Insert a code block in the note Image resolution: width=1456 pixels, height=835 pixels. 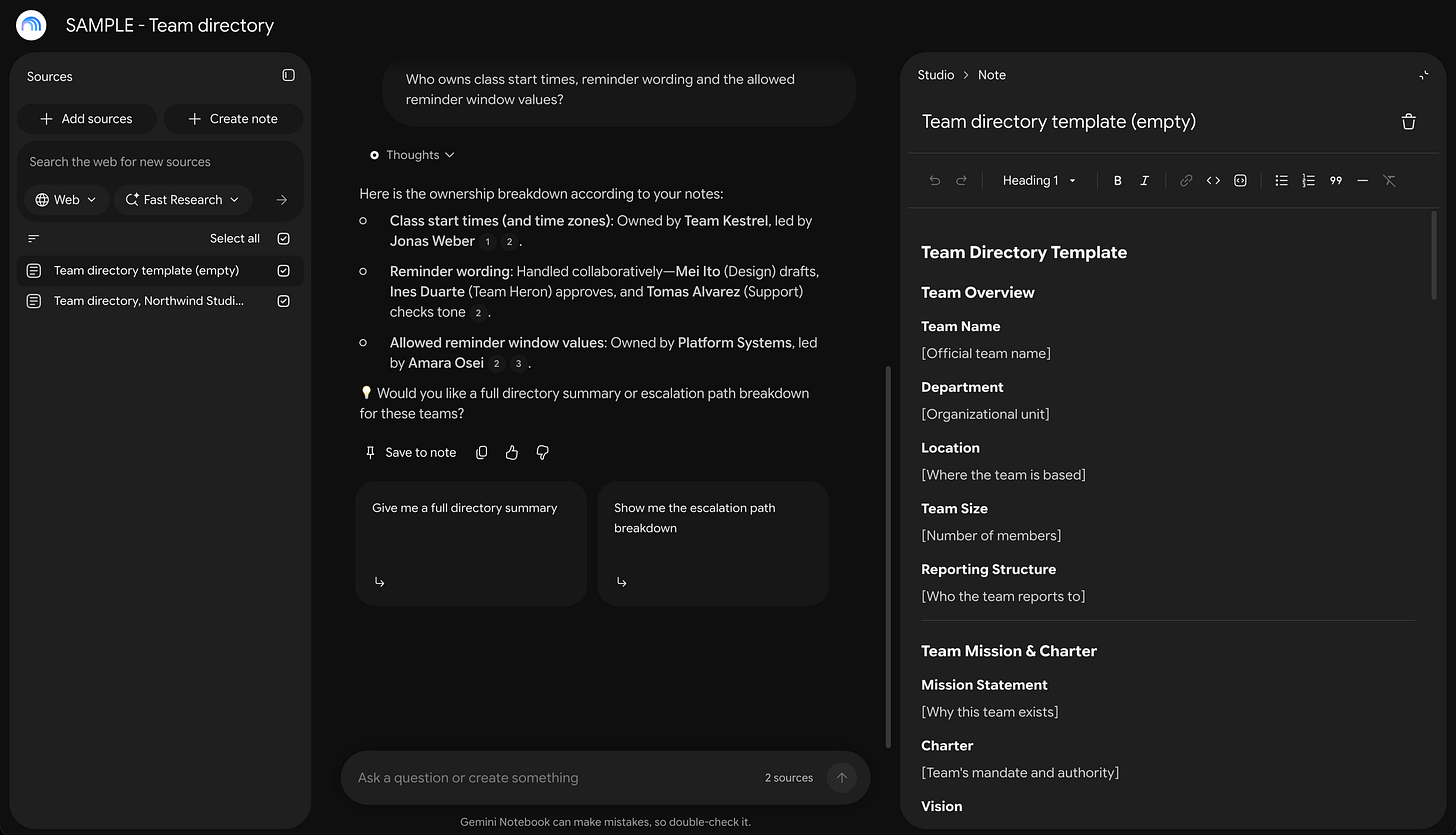coord(1240,181)
